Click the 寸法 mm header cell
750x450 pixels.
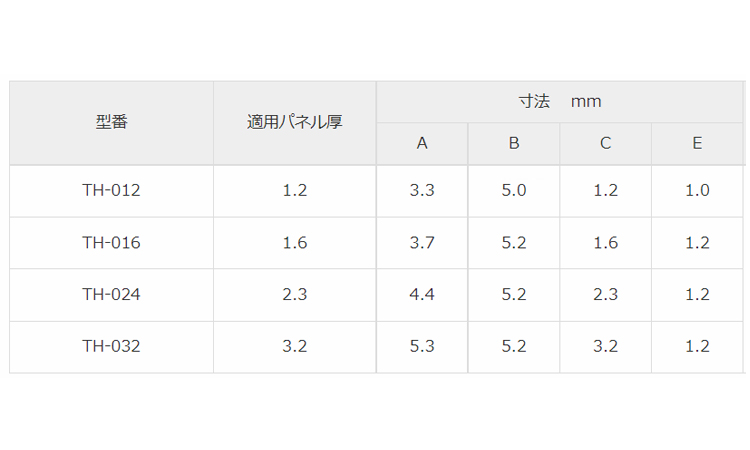pyautogui.click(x=560, y=102)
